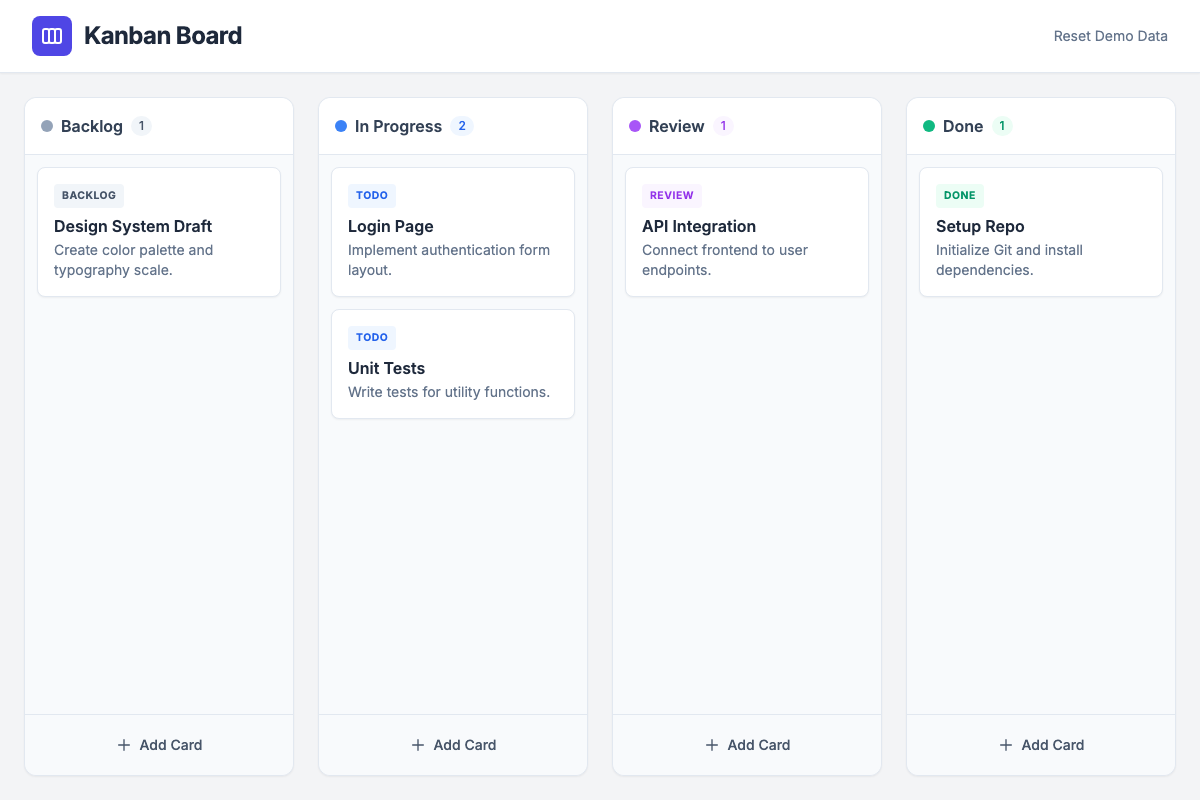Screen dimensions: 1200x800
Task: Select the REVIEW tag on API Integration card
Action: pyautogui.click(x=671, y=195)
